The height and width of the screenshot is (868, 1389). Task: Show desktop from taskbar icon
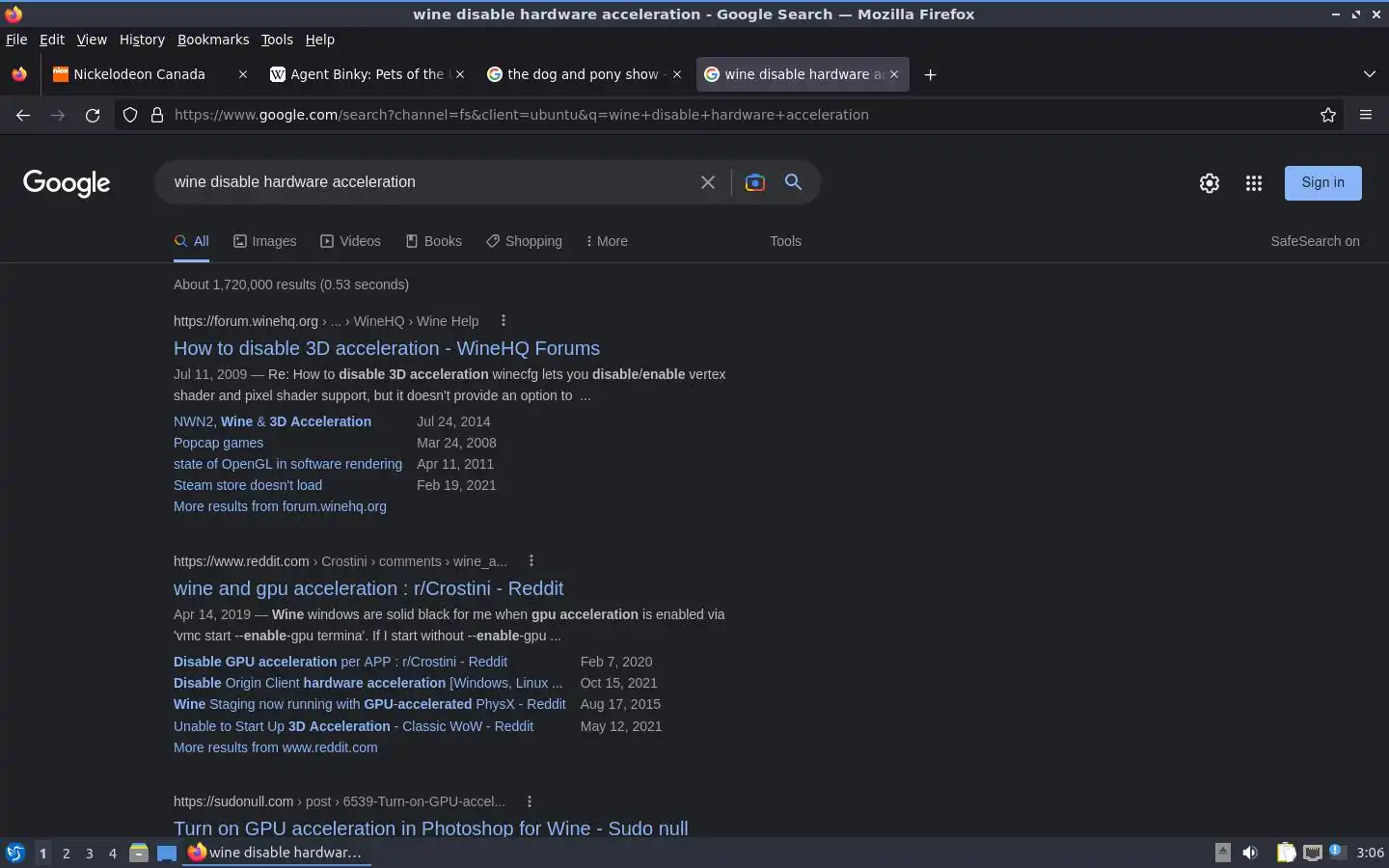pyautogui.click(x=167, y=853)
